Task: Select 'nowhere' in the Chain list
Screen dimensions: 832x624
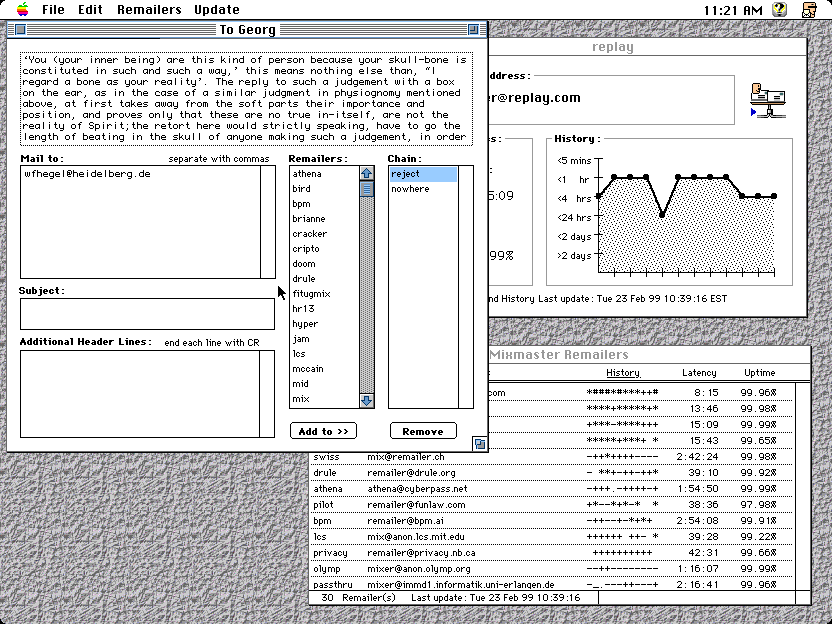Action: tap(410, 189)
